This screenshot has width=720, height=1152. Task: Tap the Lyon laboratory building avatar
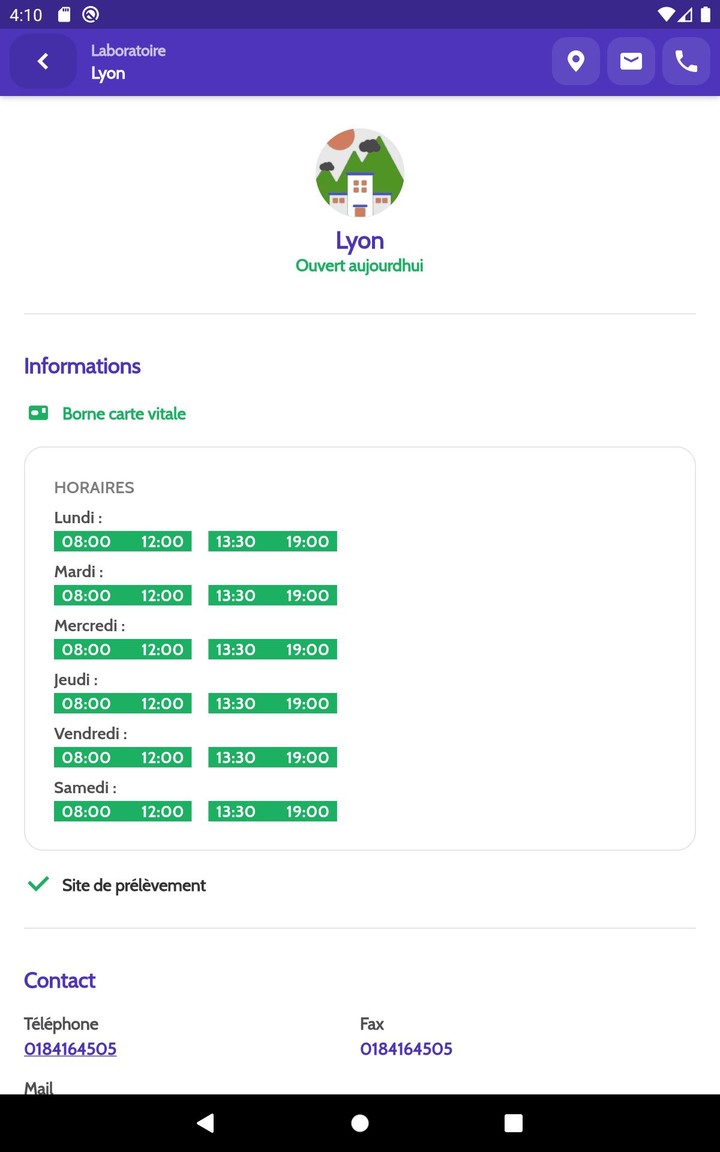360,173
